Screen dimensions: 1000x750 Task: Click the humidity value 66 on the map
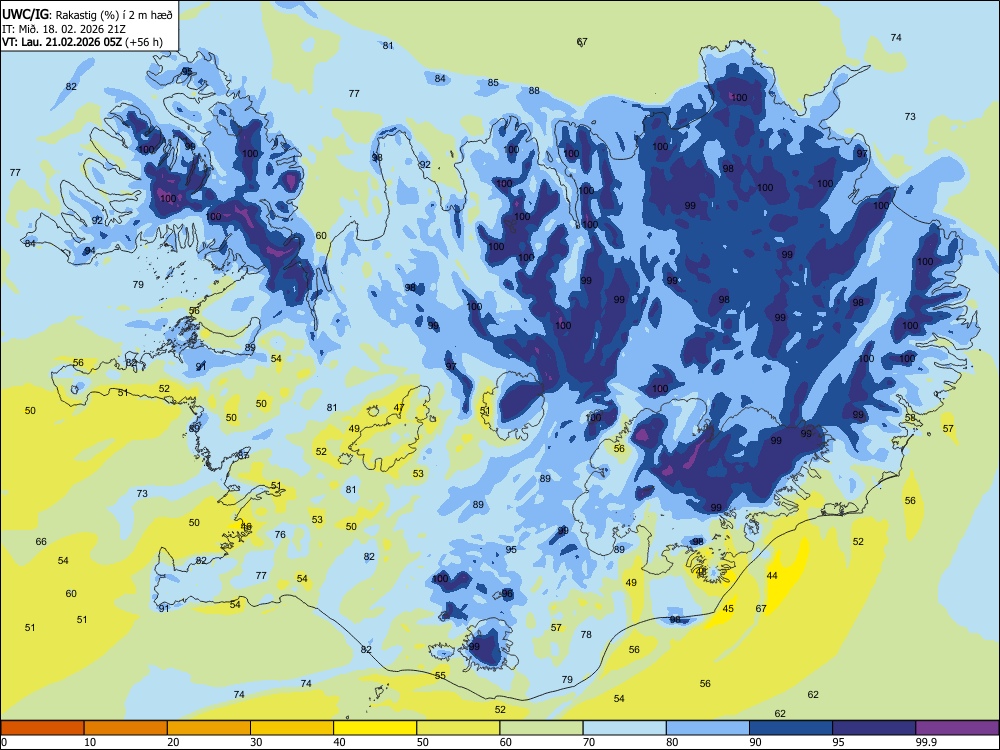tap(41, 541)
